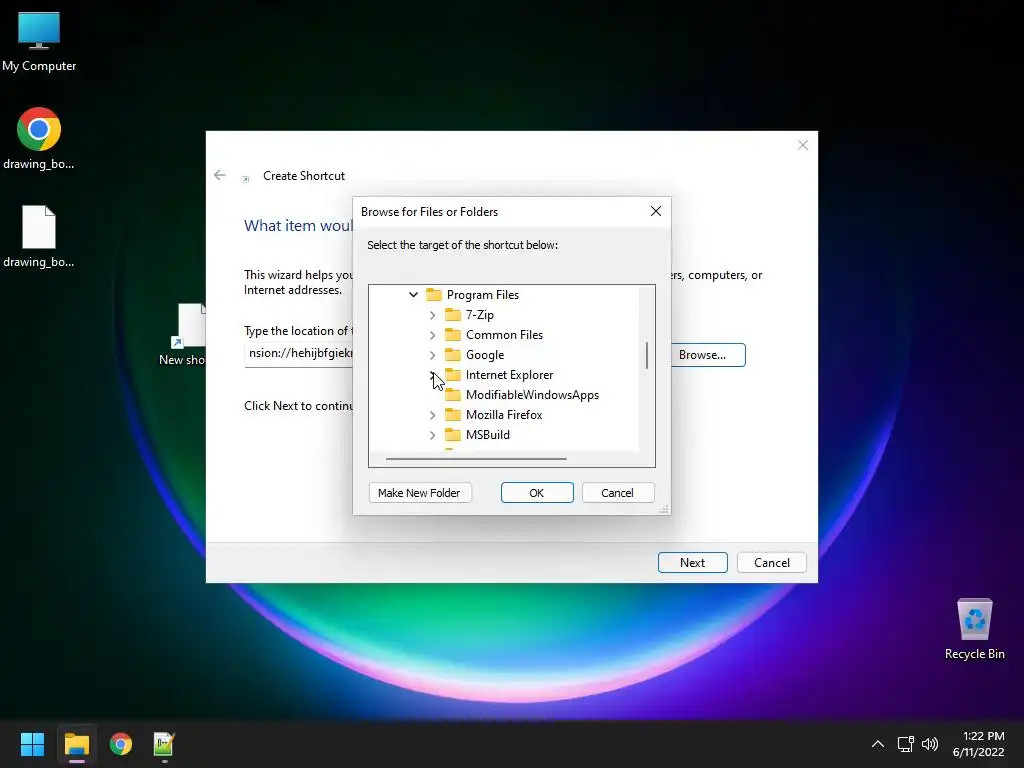Click the horizontal scrollbar in folder tree
This screenshot has width=1024, height=768.
coord(476,459)
